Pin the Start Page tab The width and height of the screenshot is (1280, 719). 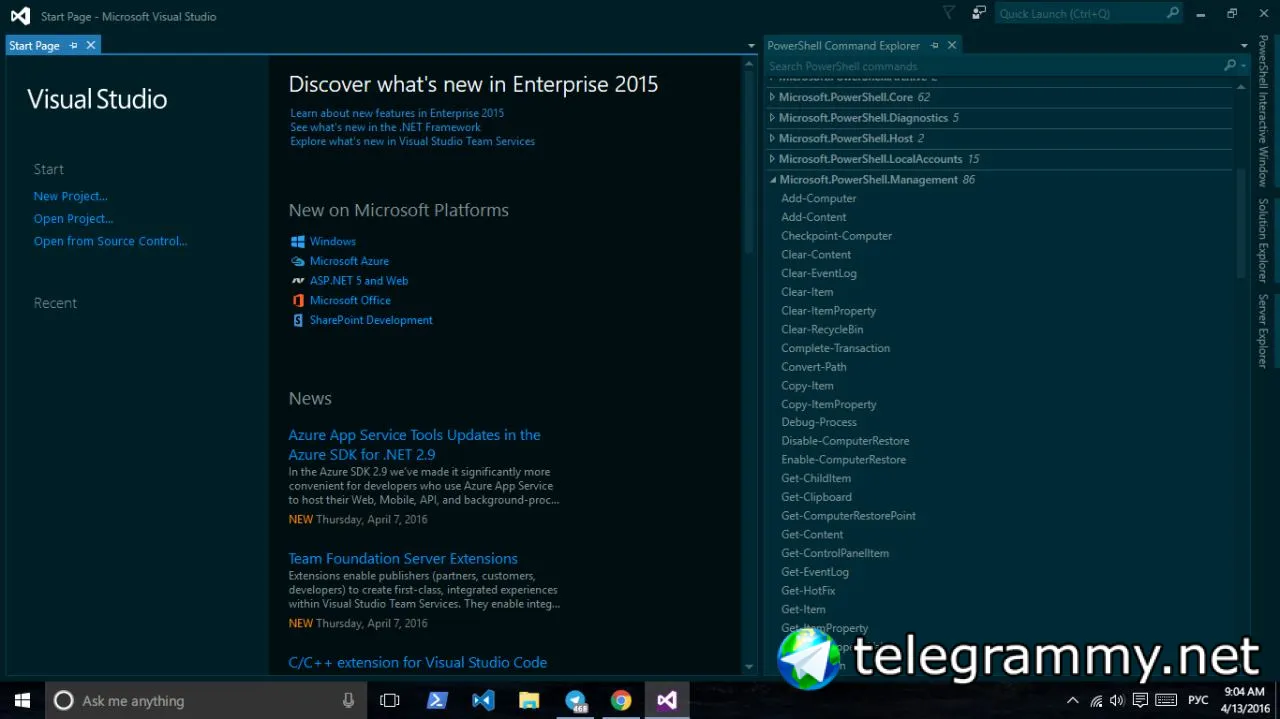(x=73, y=46)
